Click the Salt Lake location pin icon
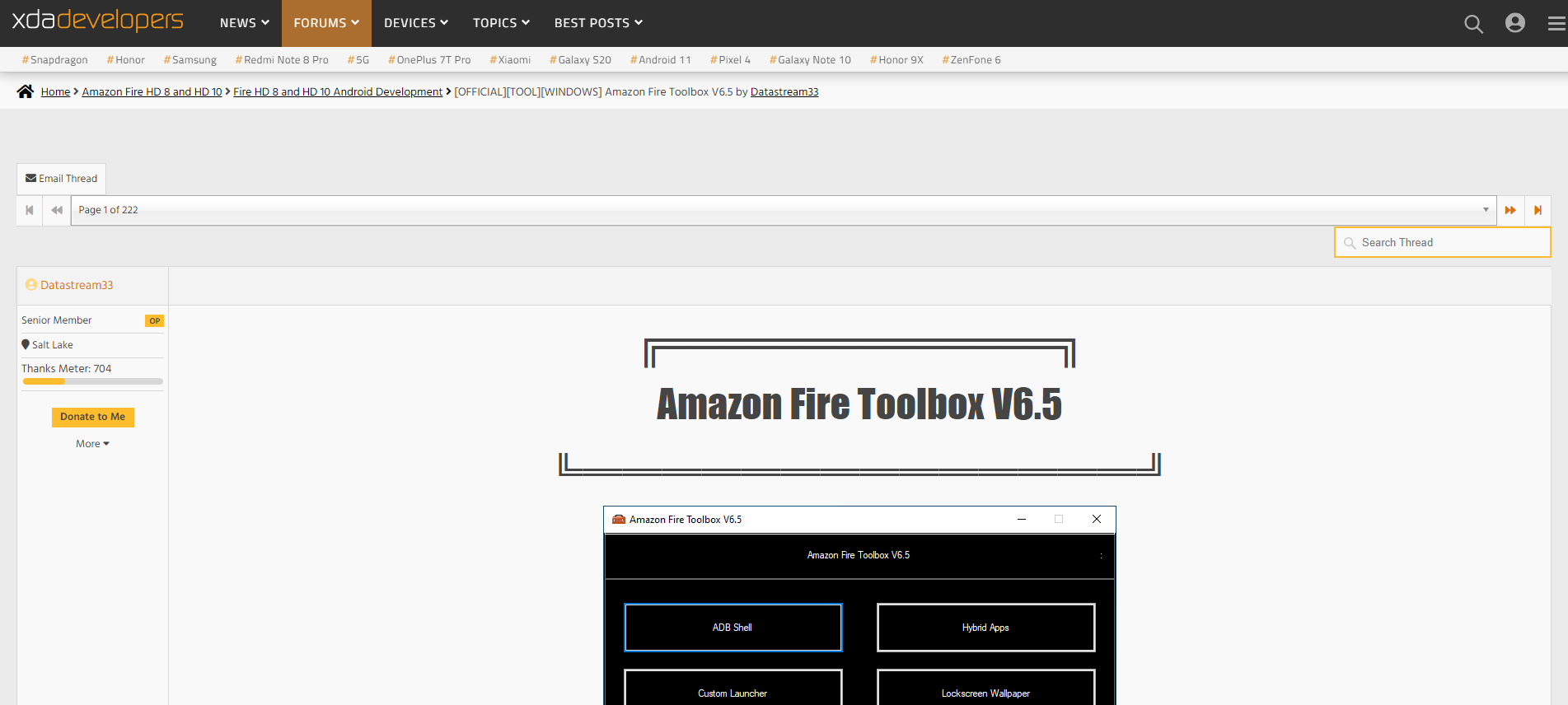 coord(26,344)
